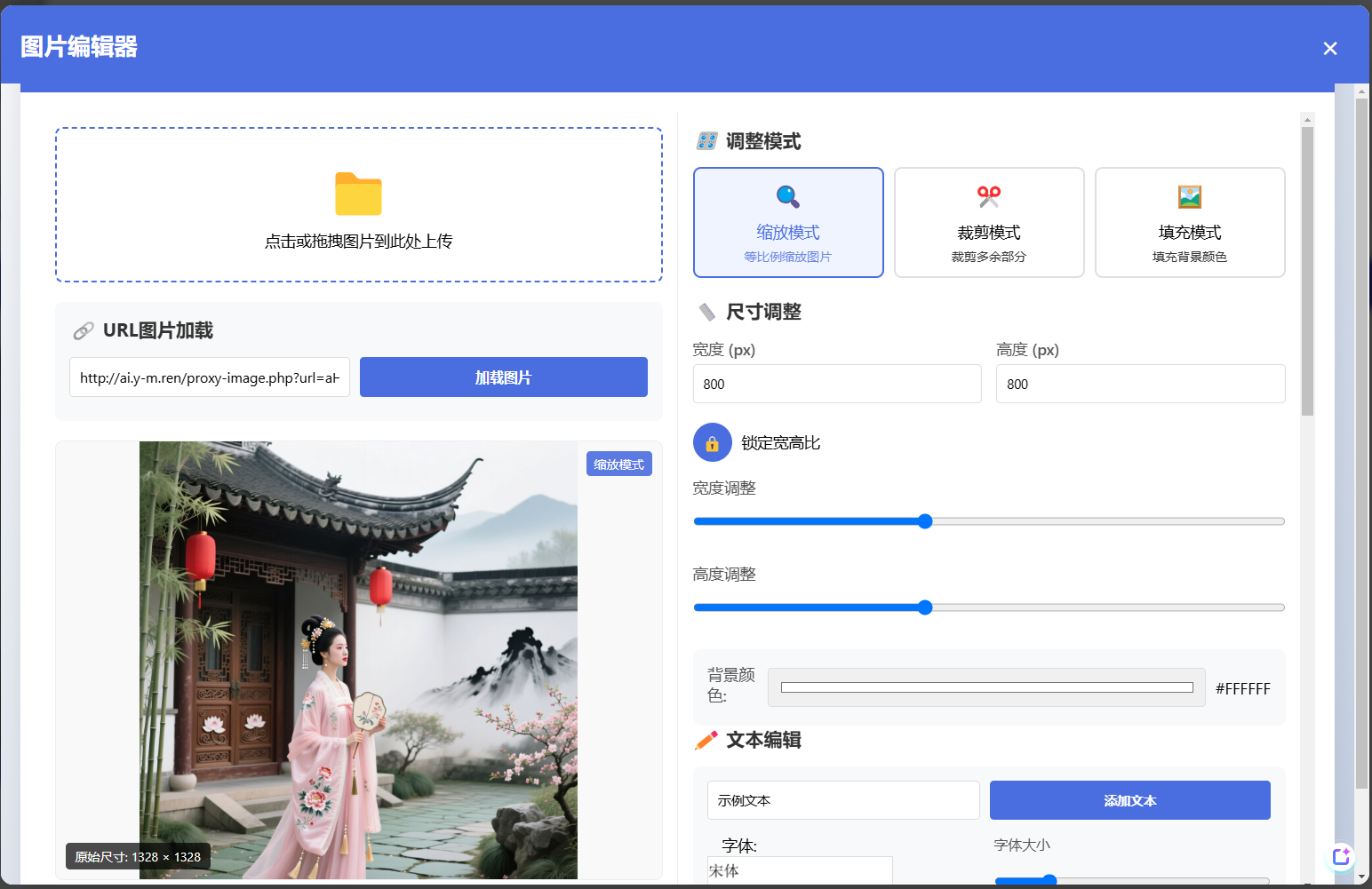Click the 高度 (px) input field
The height and width of the screenshot is (889, 1372).
pyautogui.click(x=1140, y=384)
